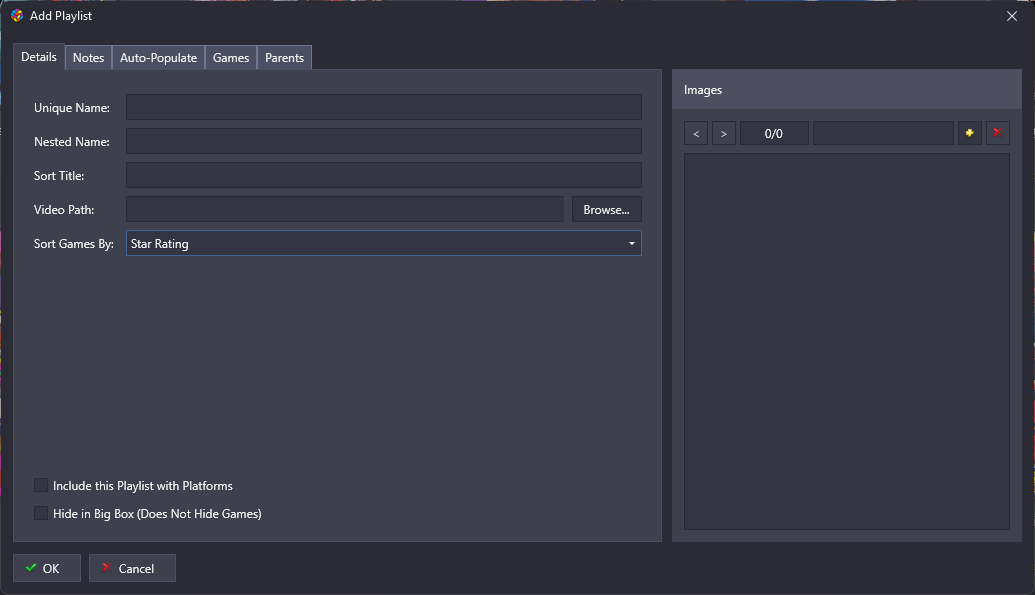
Task: Switch to the Parents tab
Action: 284,58
